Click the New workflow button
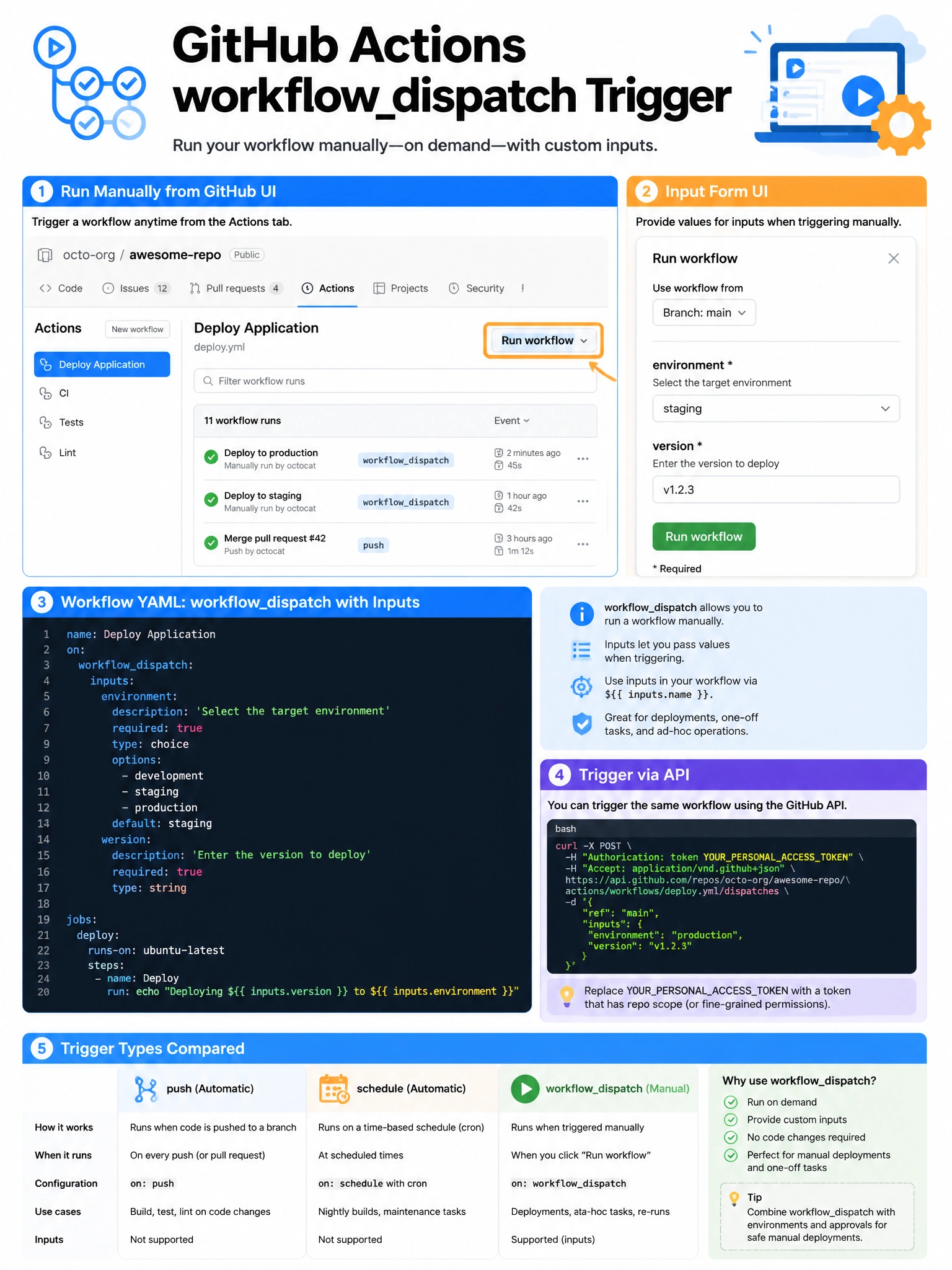This screenshot has height=1270, width=952. coord(138,329)
